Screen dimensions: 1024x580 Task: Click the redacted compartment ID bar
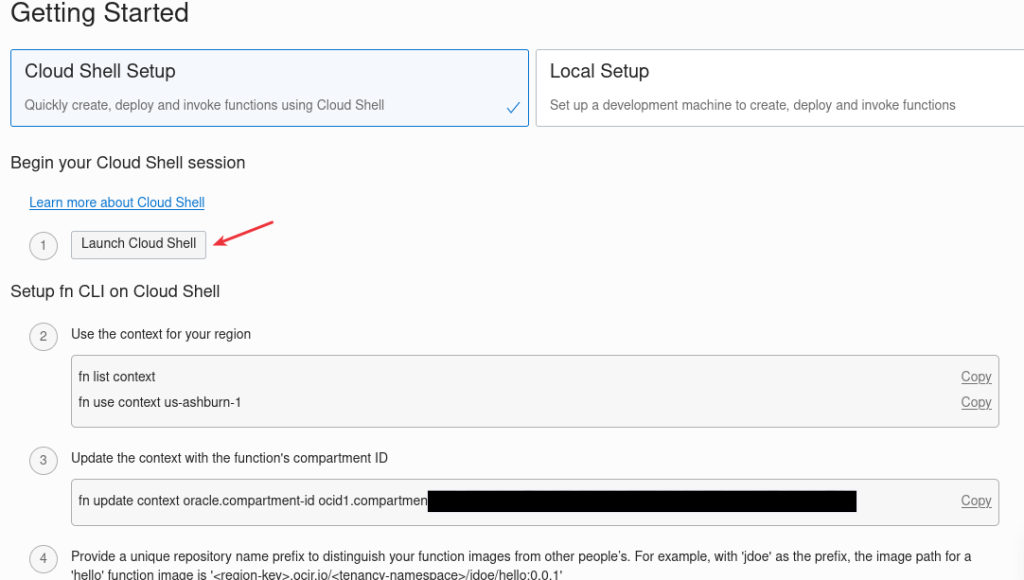coord(642,501)
